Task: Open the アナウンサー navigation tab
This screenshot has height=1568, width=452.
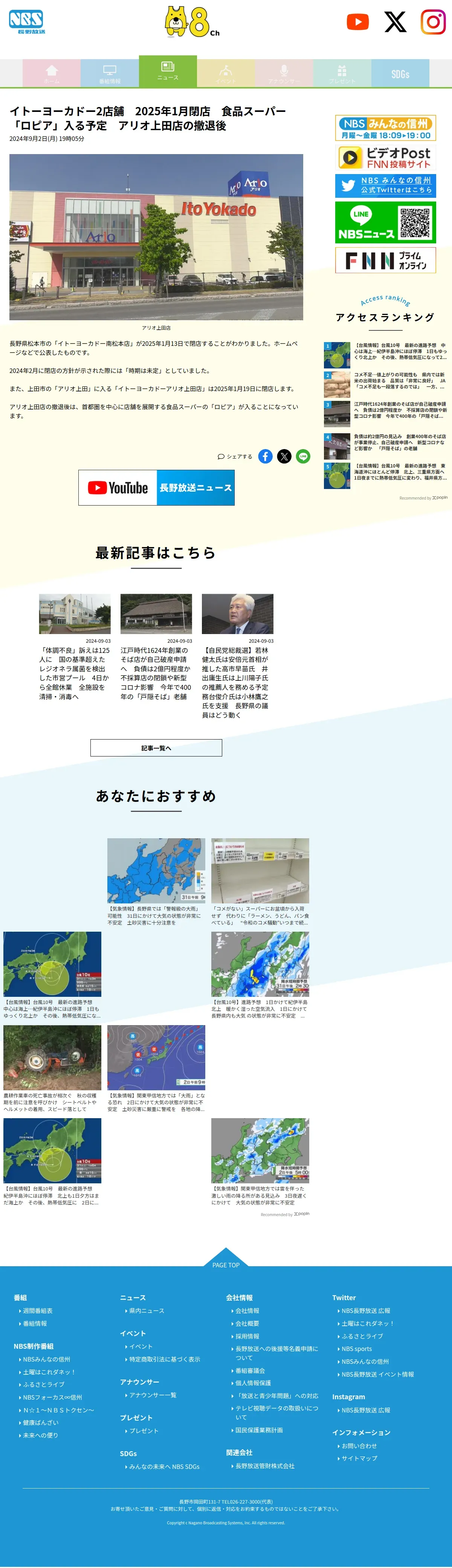Action: point(284,73)
